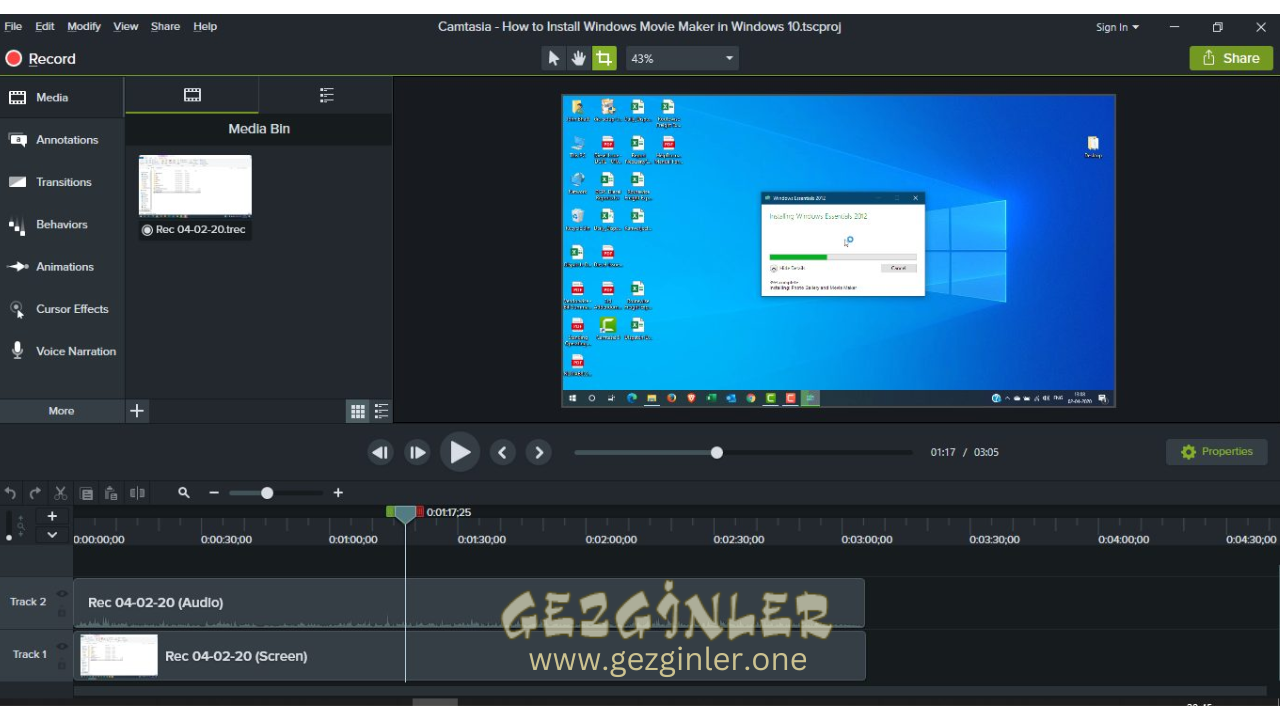Open the 43% canvas zoom dropdown

pyautogui.click(x=682, y=58)
